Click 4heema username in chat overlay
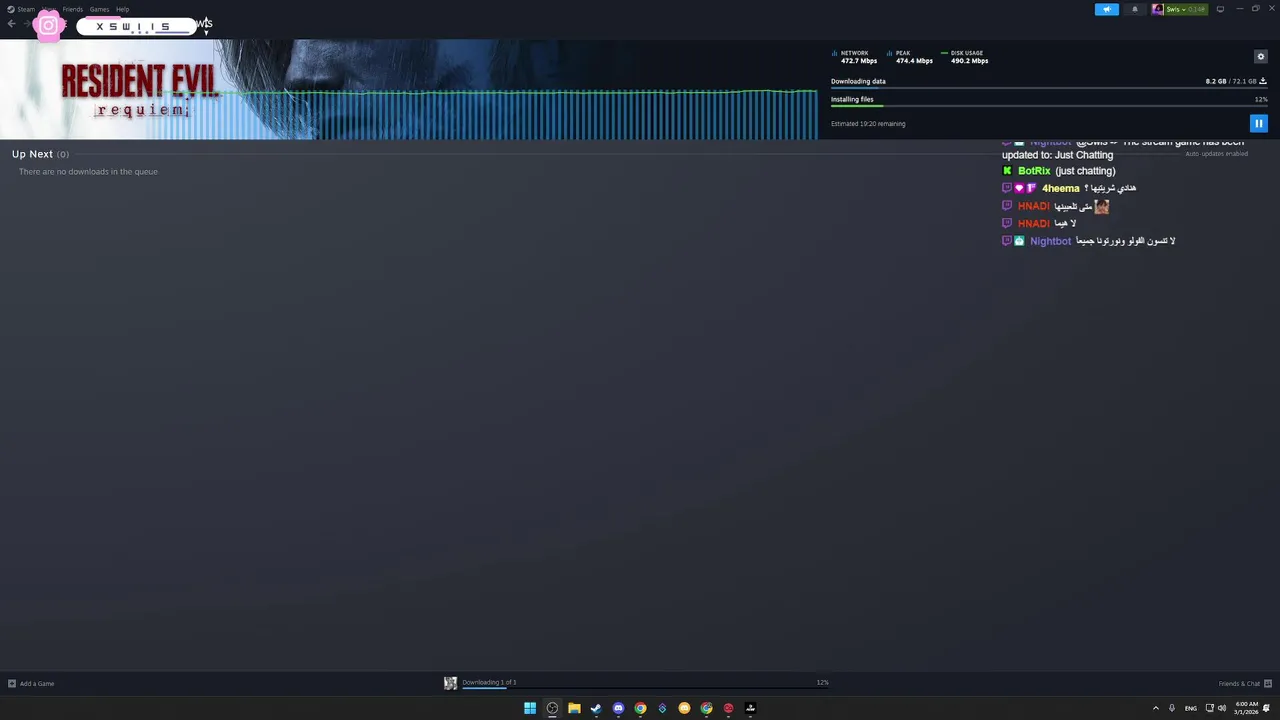 coord(1060,188)
